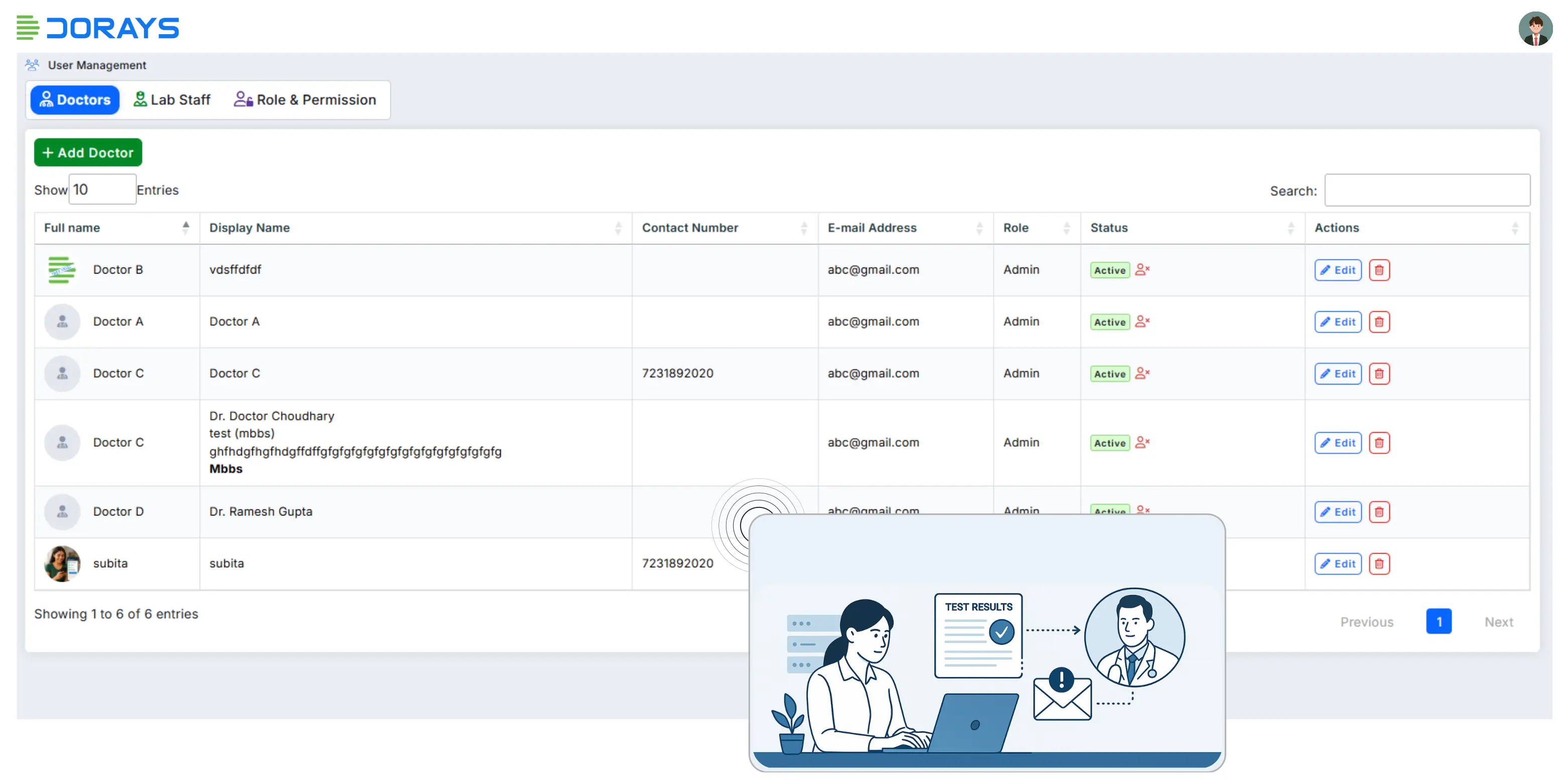Delete the subita row entry
Screen dimensions: 1568x784
[1379, 563]
